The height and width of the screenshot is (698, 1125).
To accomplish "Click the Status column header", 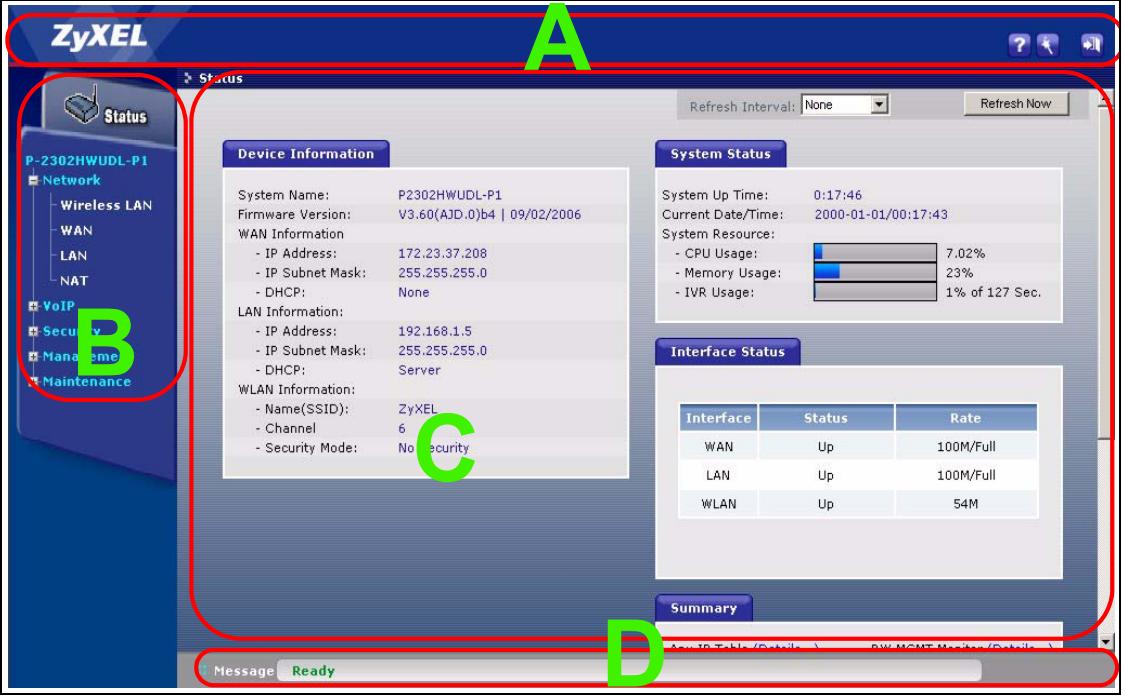I will pos(826,418).
